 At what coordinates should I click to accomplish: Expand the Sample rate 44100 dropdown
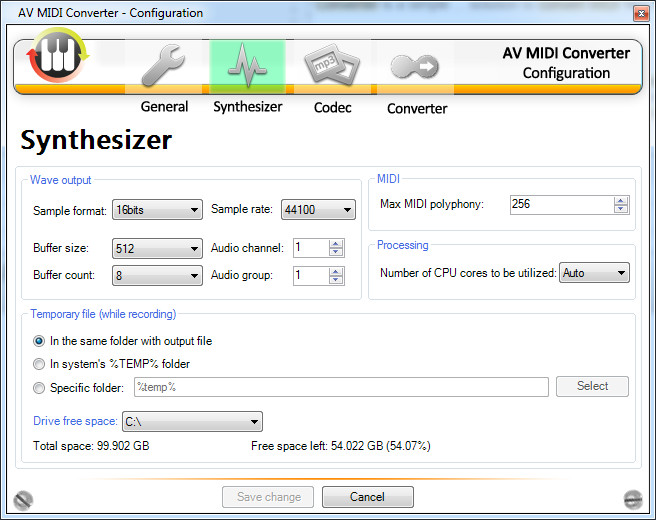click(318, 210)
